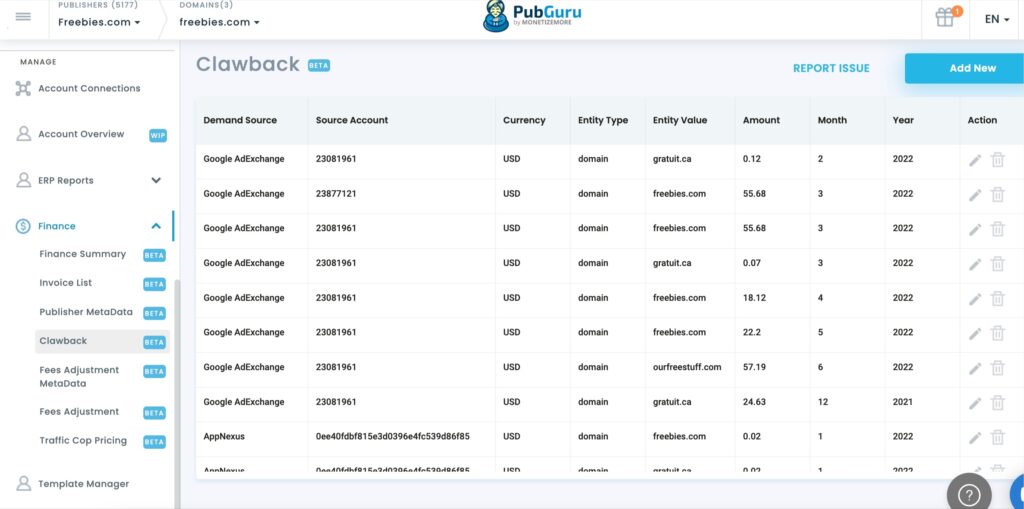Select the 2021 year cell
The image size is (1024, 509).
[x=903, y=402]
